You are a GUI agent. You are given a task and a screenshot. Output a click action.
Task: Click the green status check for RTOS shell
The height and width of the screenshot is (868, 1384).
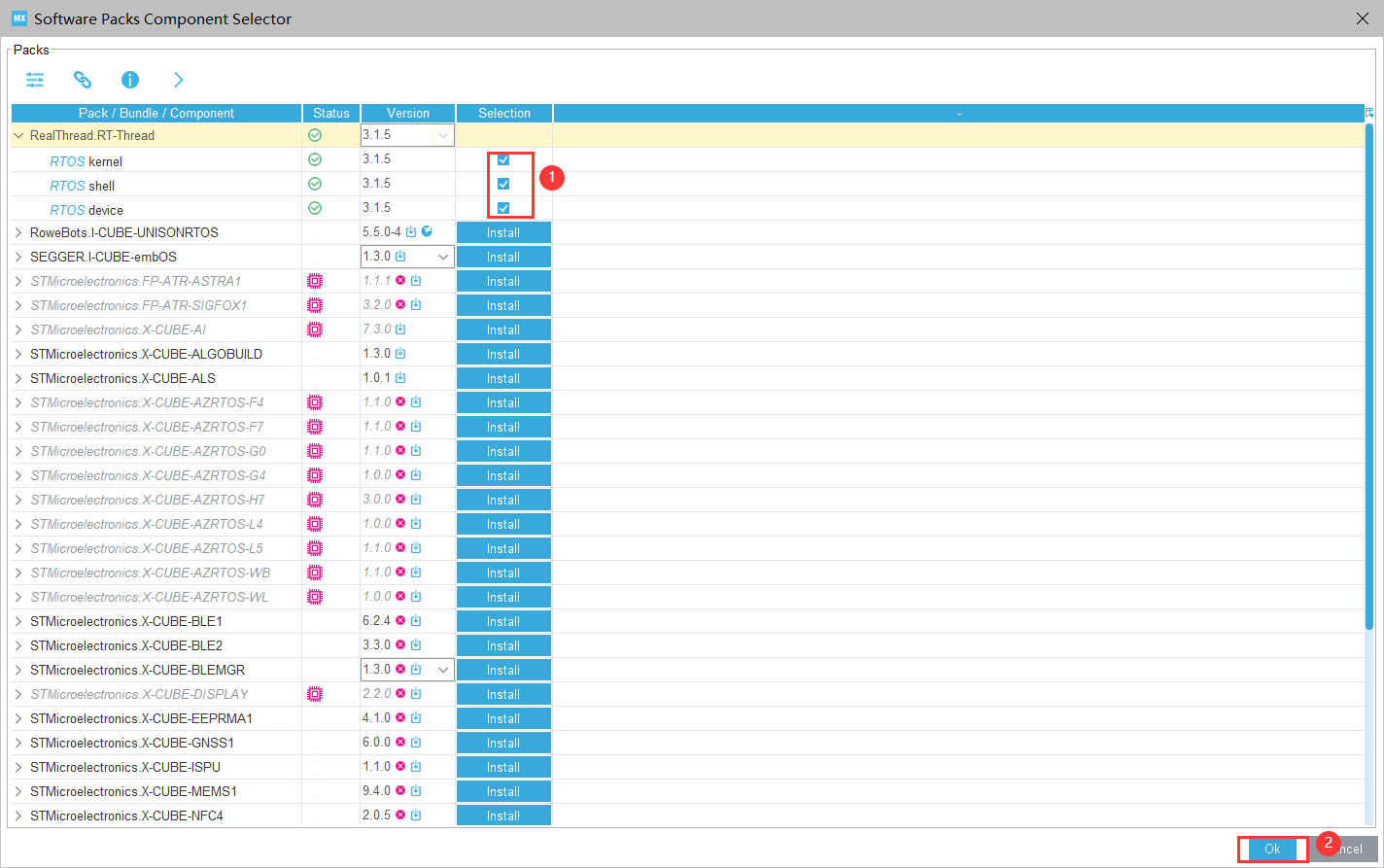click(315, 184)
